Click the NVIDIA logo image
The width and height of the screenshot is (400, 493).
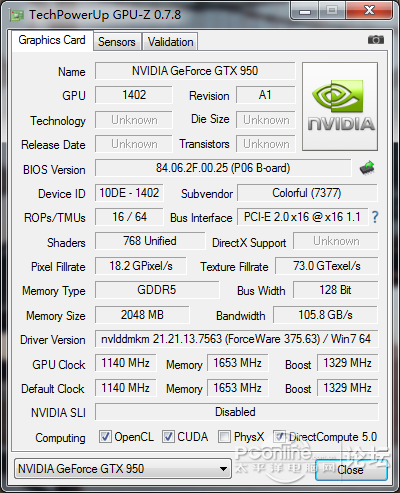pyautogui.click(x=340, y=106)
